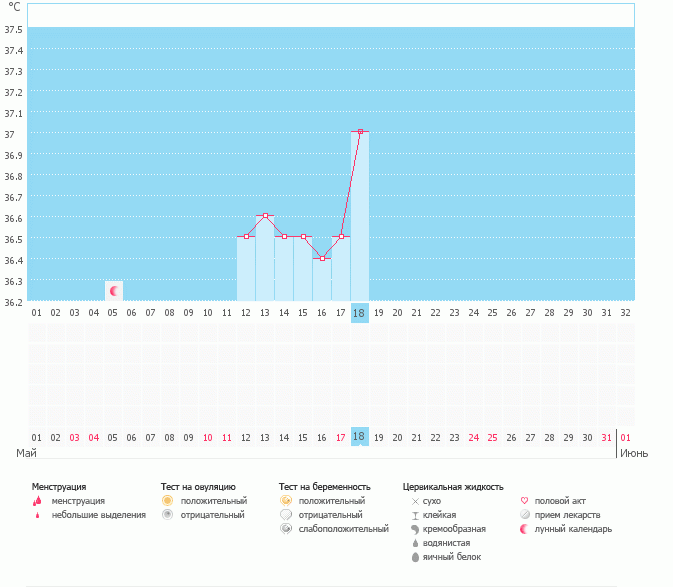Click the сухо cross icon in legend
Image resolution: width=673 pixels, height=587 pixels.
415,501
